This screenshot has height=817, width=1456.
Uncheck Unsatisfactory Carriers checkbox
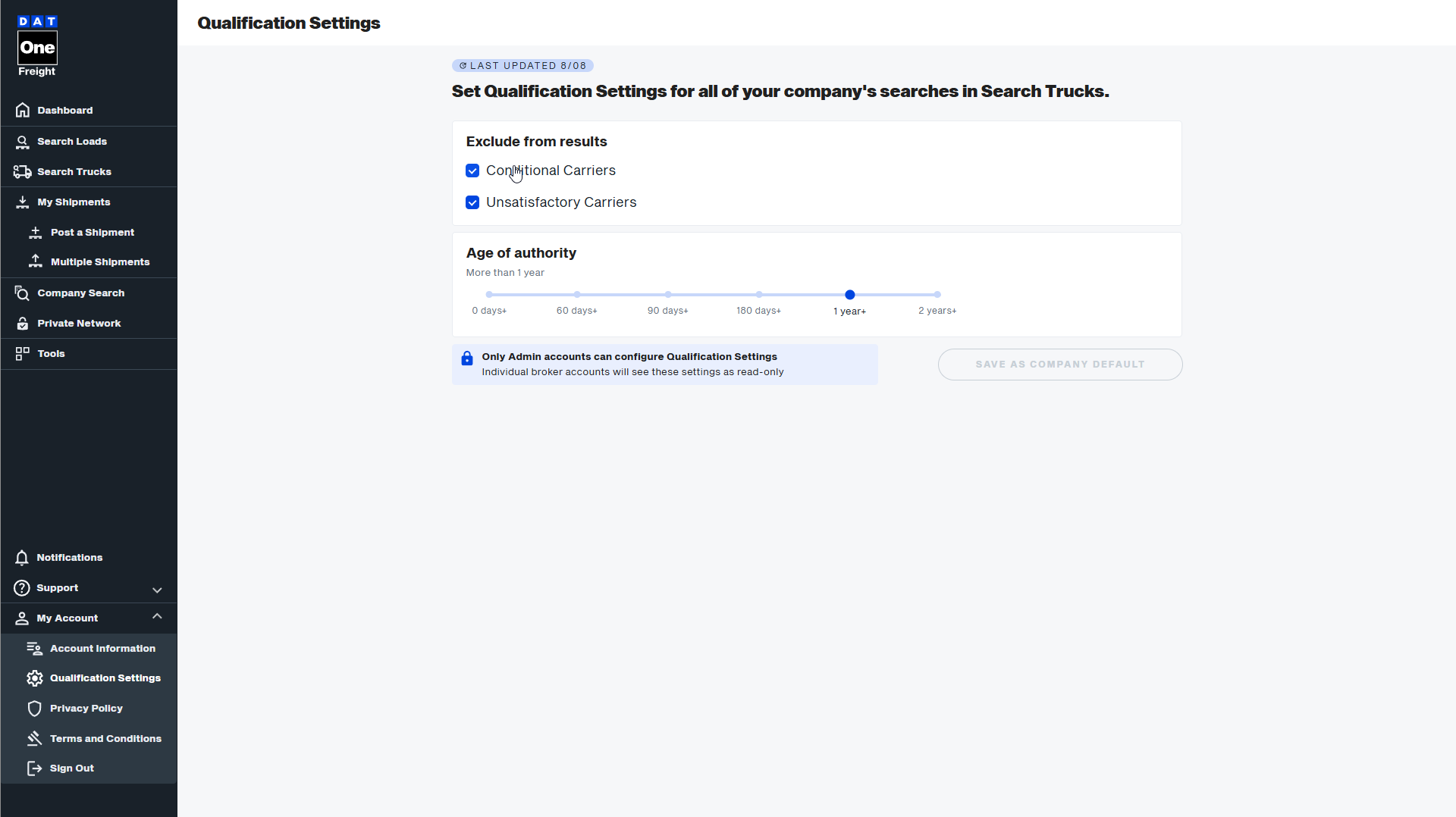click(472, 202)
